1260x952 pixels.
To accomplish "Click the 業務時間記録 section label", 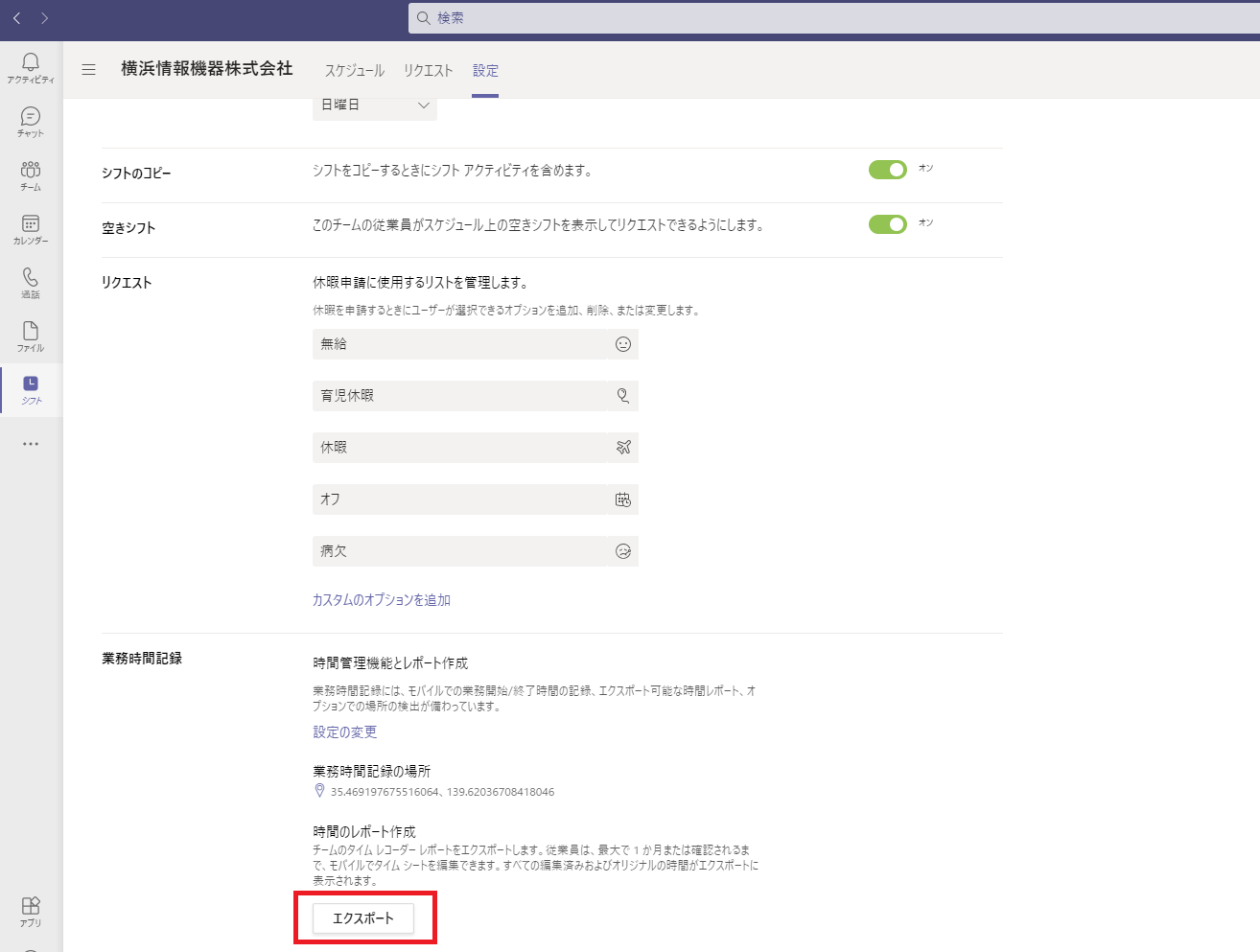I will (142, 659).
